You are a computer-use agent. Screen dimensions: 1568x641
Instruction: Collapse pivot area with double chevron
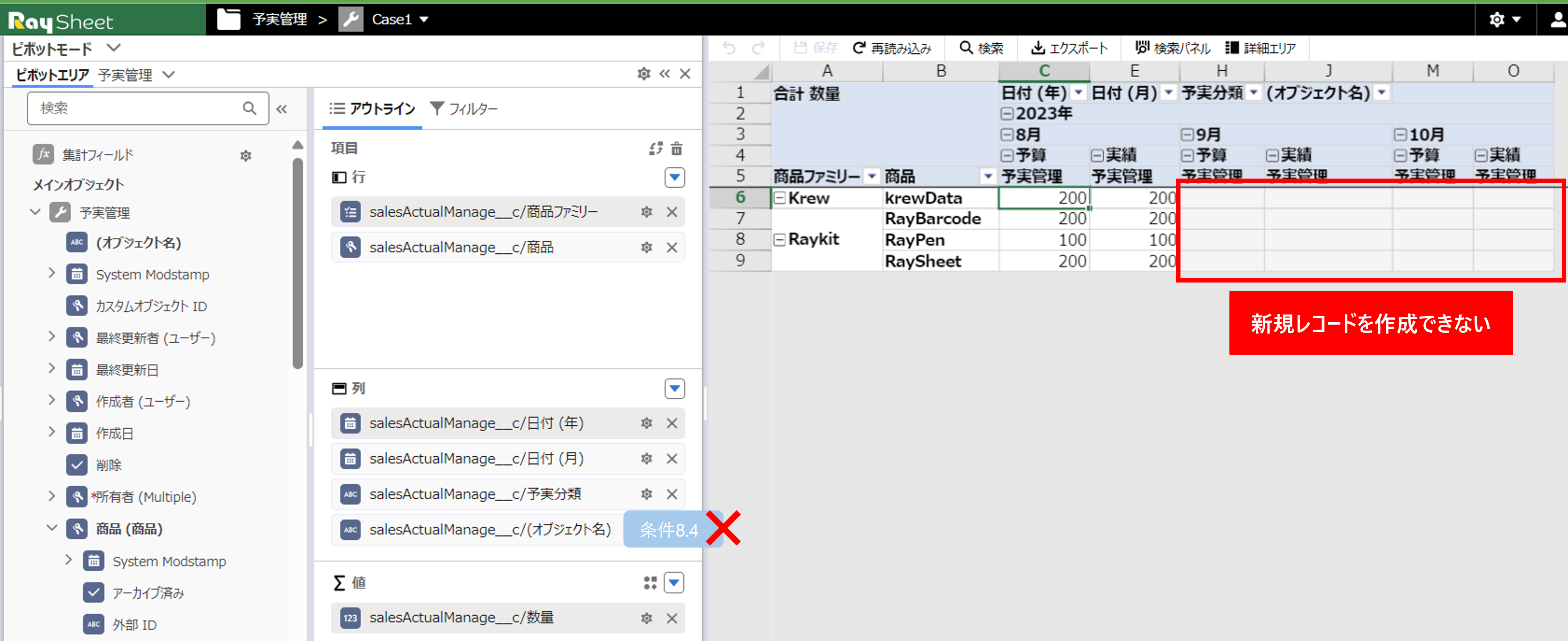pyautogui.click(x=665, y=74)
